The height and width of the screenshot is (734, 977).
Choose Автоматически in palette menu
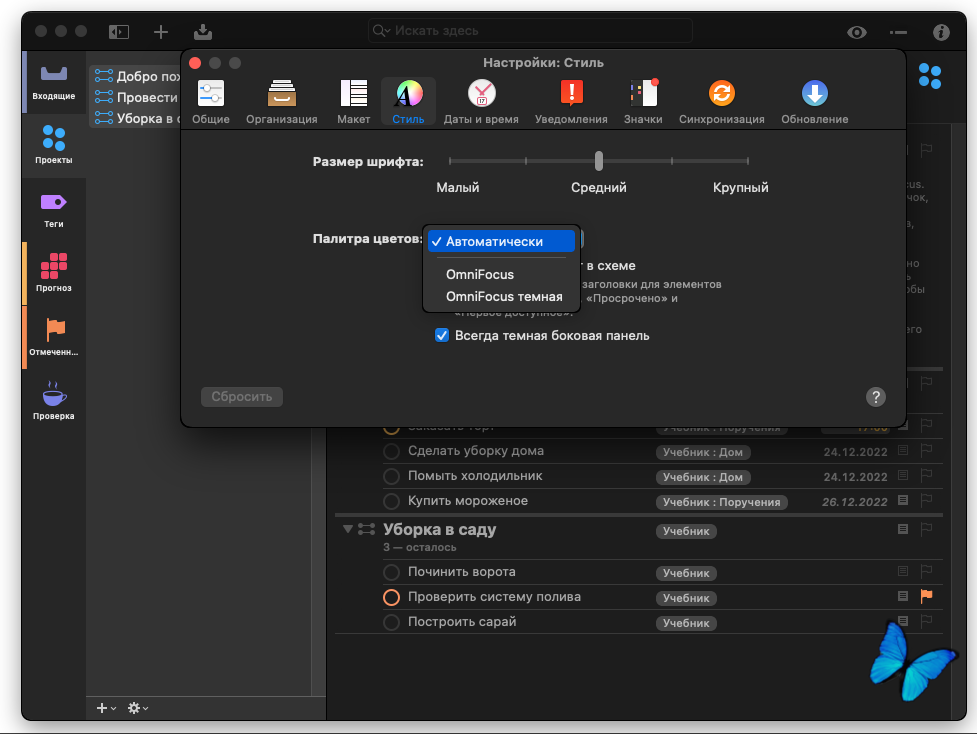pyautogui.click(x=501, y=242)
